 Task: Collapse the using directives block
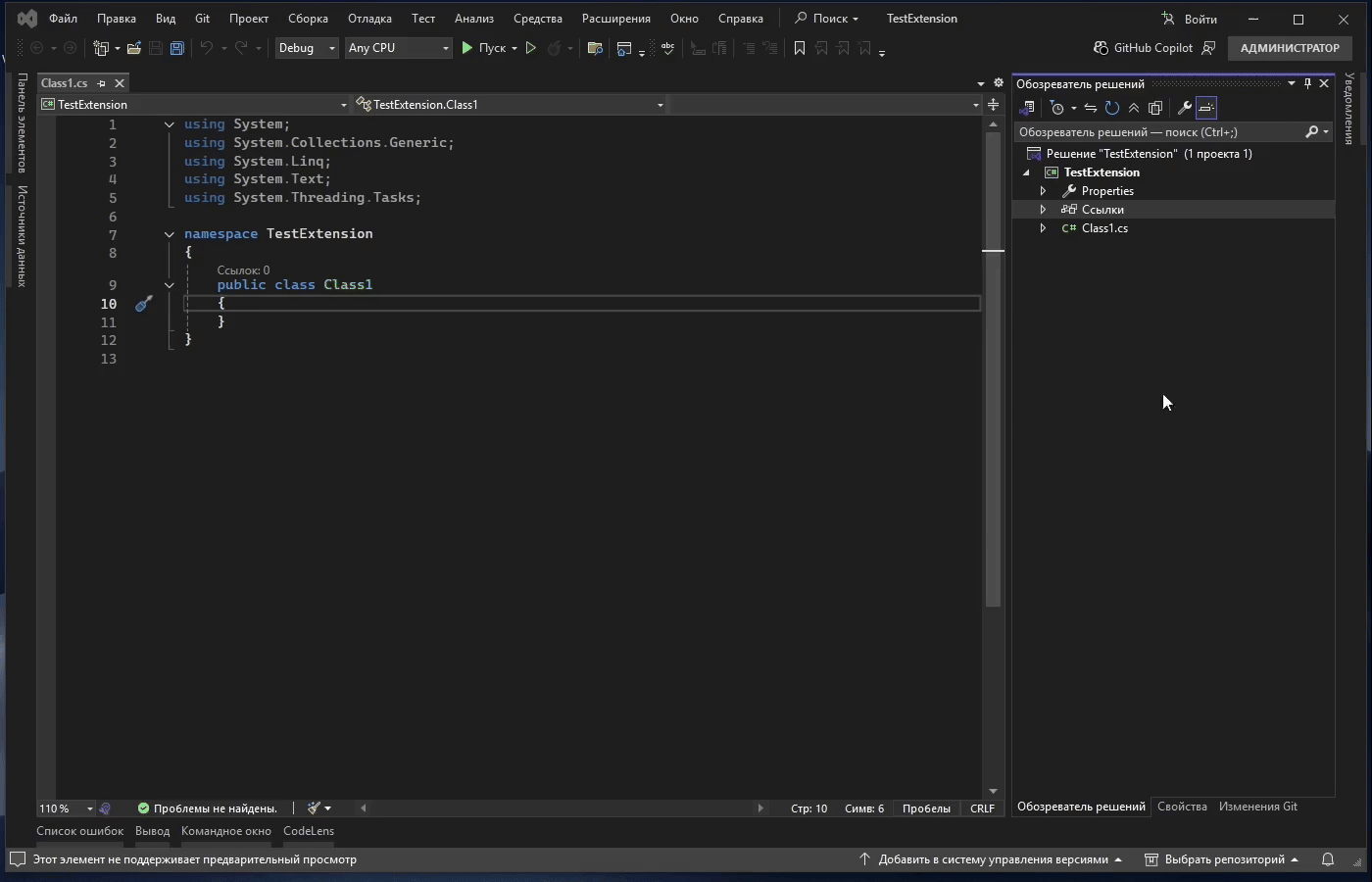[169, 124]
